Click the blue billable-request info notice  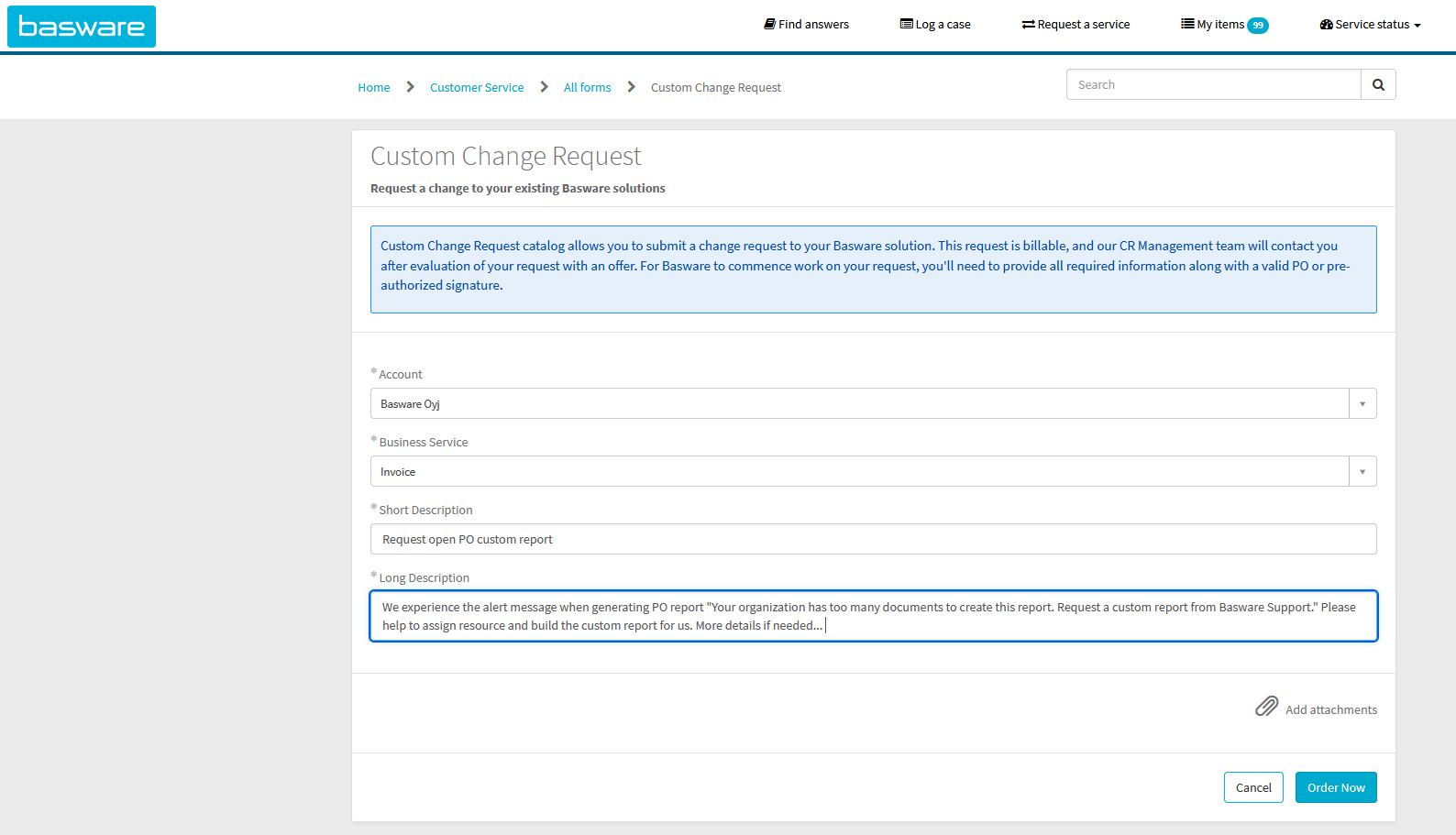[x=874, y=269]
